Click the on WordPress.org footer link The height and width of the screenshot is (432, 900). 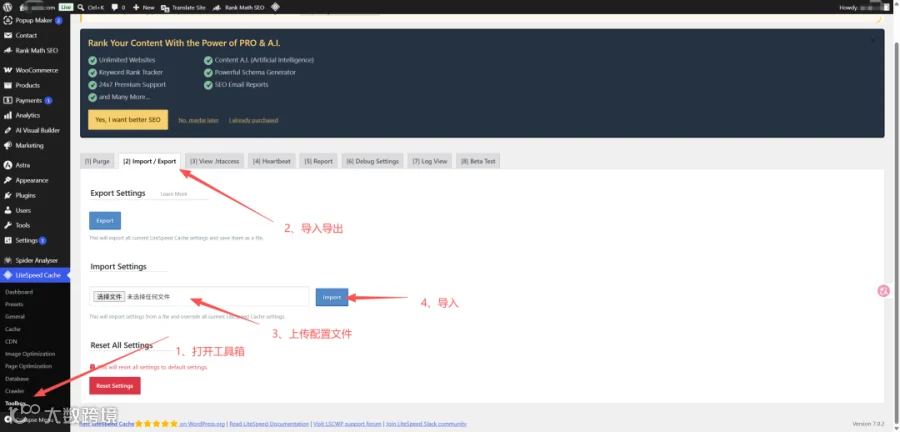click(201, 424)
